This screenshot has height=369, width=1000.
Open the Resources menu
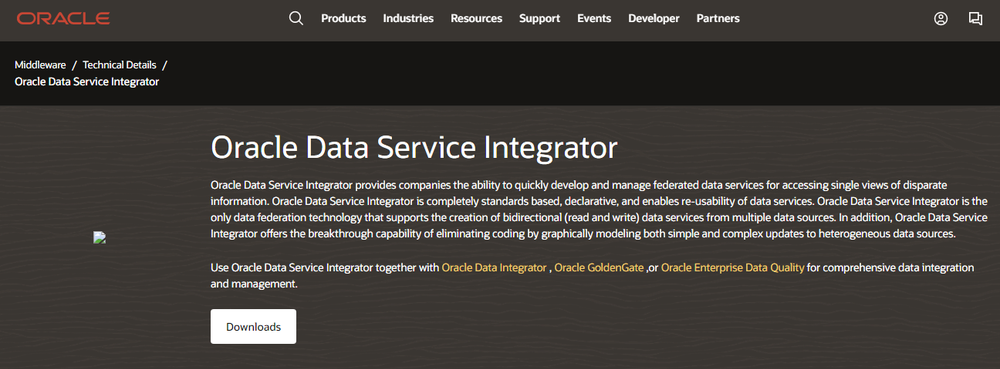(476, 18)
